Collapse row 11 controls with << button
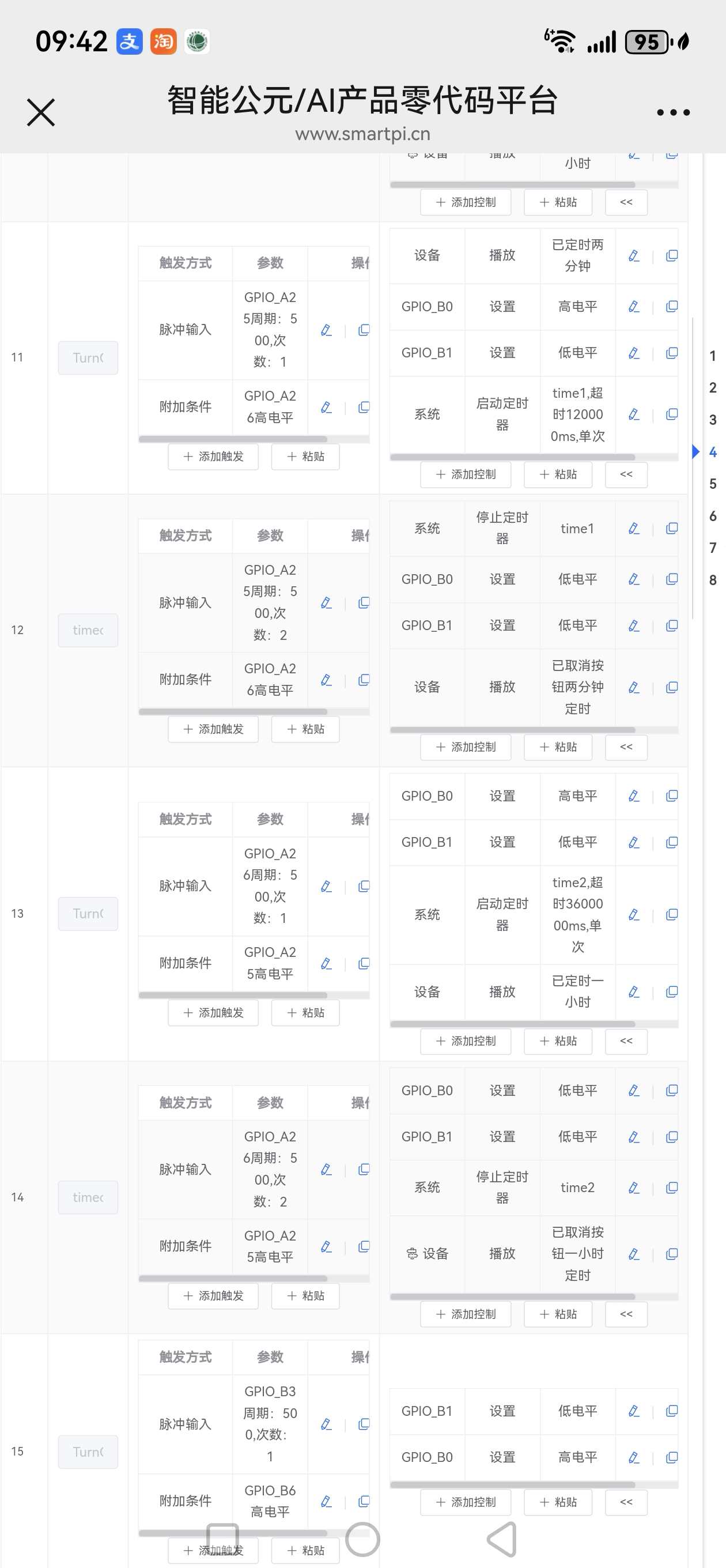This screenshot has width=726, height=1568. point(626,474)
